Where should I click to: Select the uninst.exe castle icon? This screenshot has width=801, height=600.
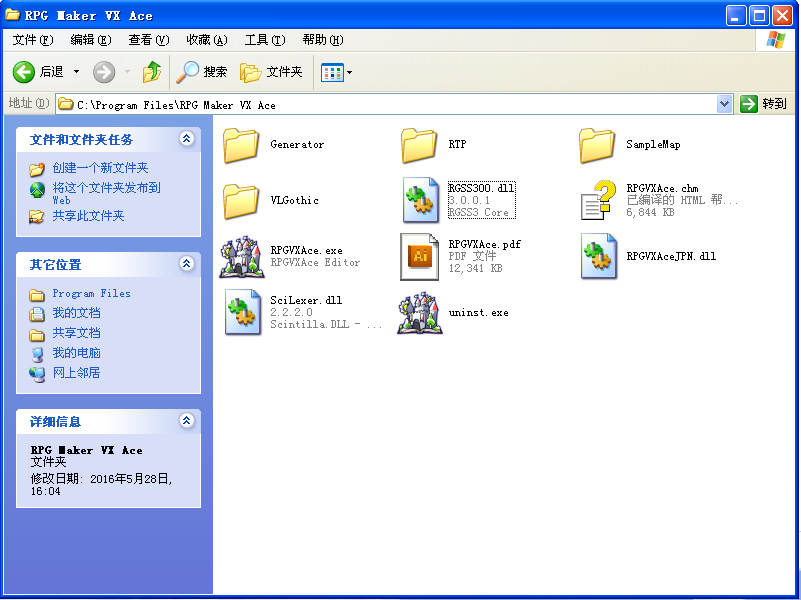click(x=419, y=313)
